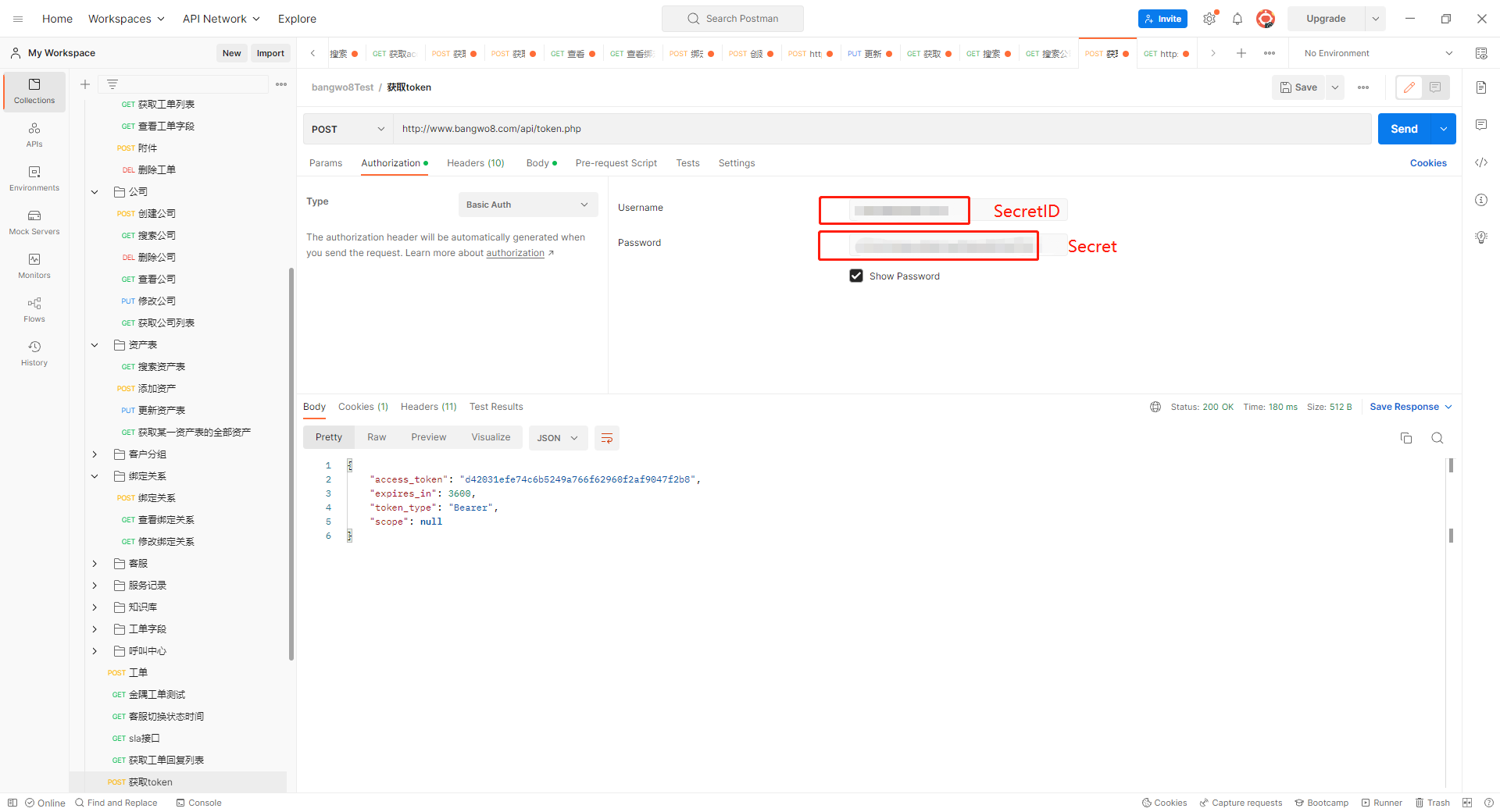Open the code snippet panel icon
The width and height of the screenshot is (1500, 812).
[1481, 162]
